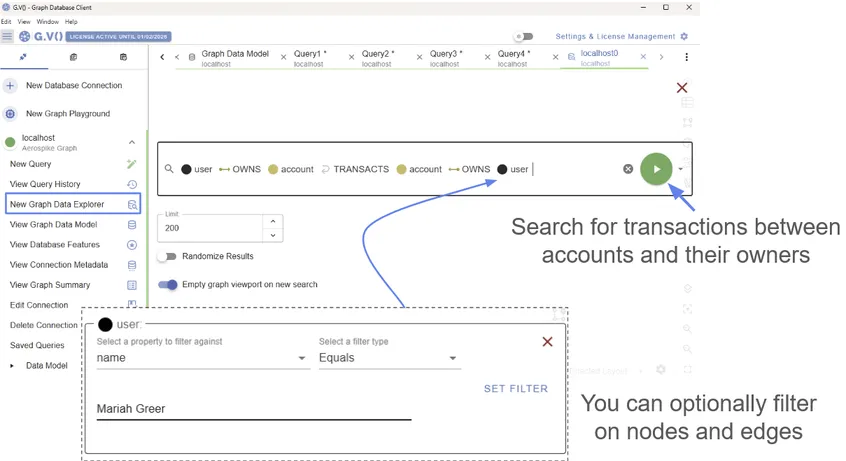This screenshot has height=461, width=846.
Task: Click the plus icon for New Database Connection
Action: click(x=10, y=85)
